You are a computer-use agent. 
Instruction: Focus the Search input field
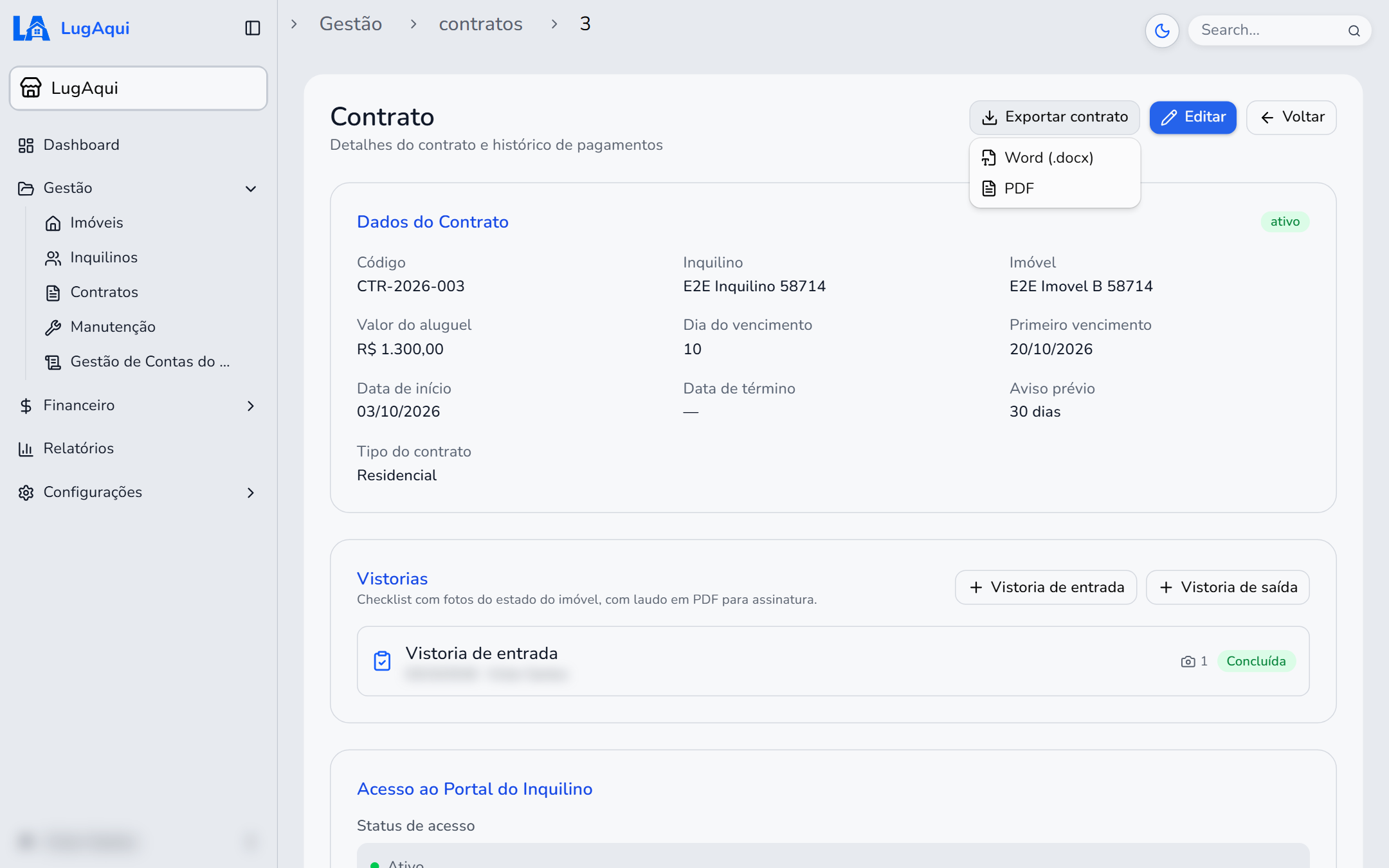tap(1280, 30)
